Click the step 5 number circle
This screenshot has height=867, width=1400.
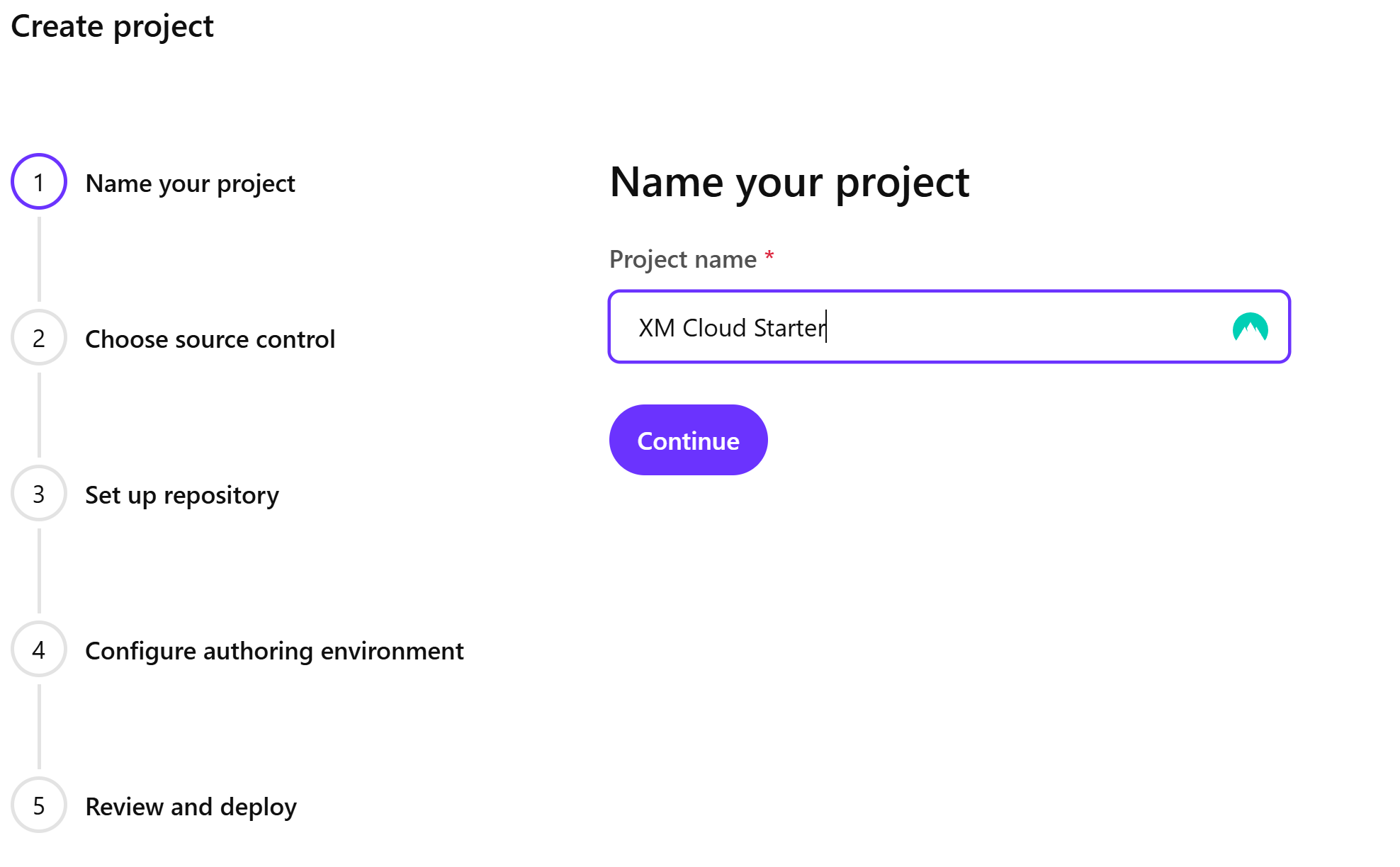(39, 805)
